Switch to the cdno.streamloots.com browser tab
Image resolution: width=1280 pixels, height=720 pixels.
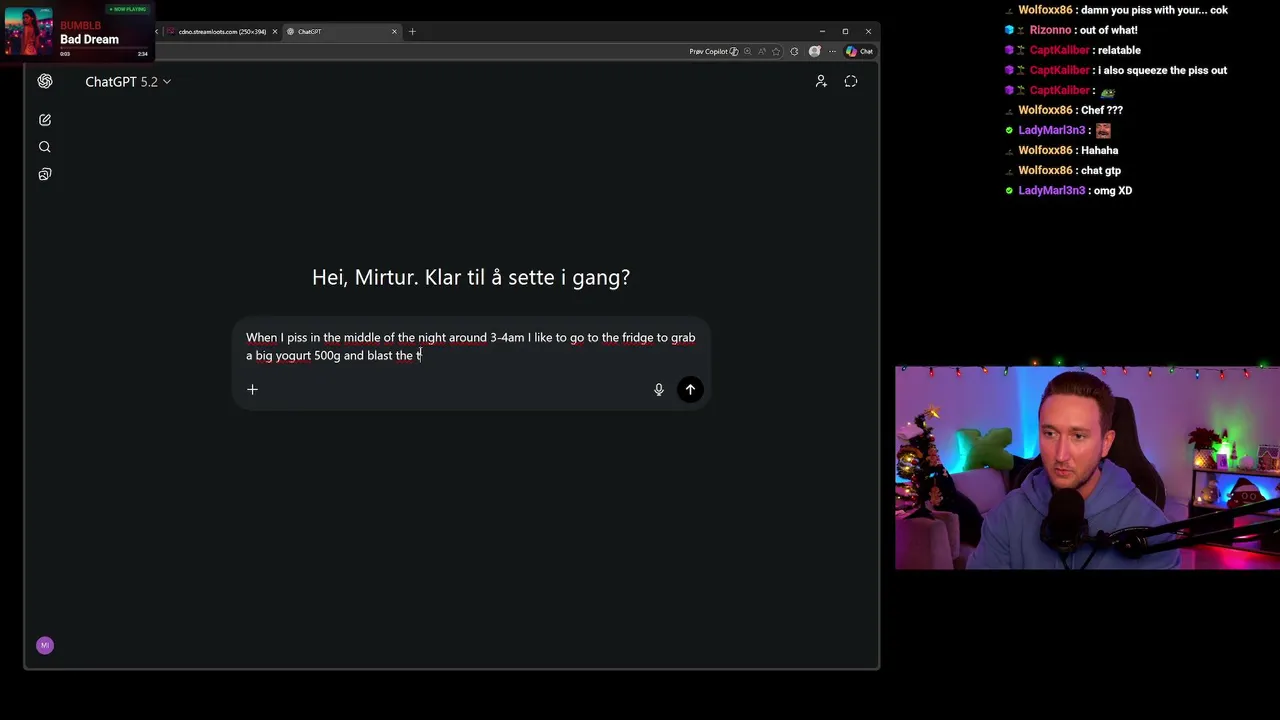[x=220, y=31]
